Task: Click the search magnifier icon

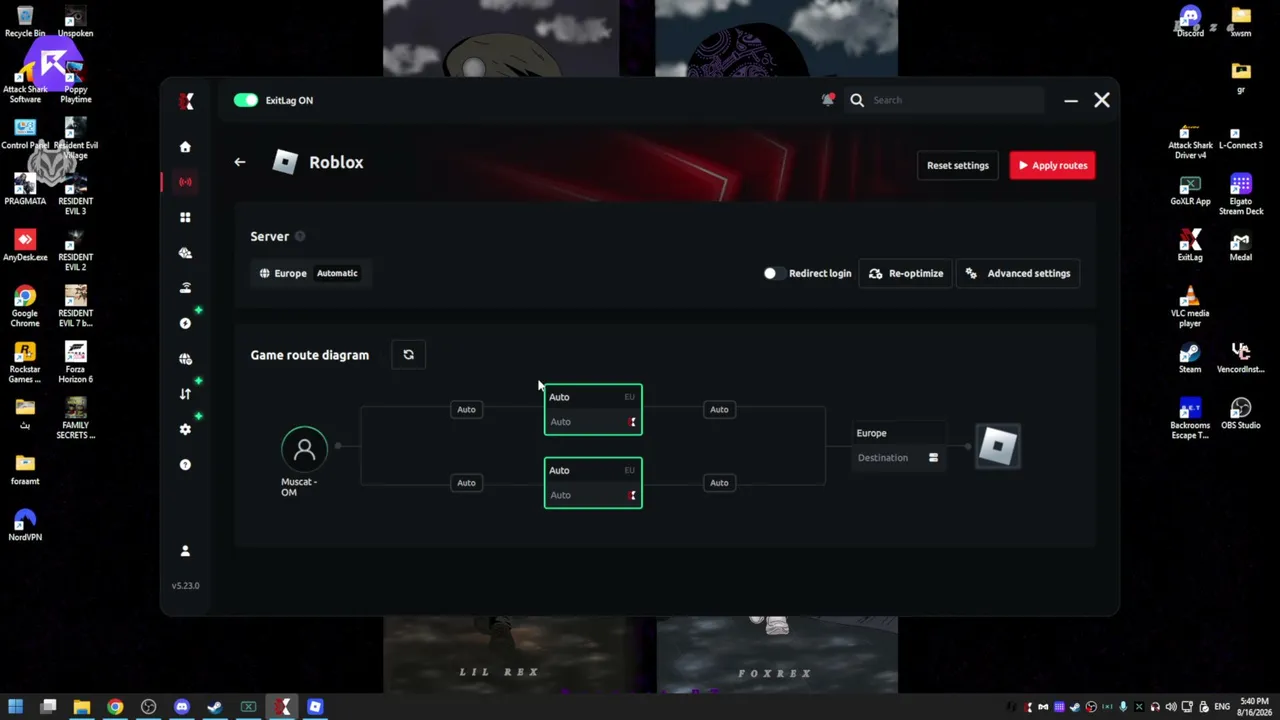Action: 857,100
